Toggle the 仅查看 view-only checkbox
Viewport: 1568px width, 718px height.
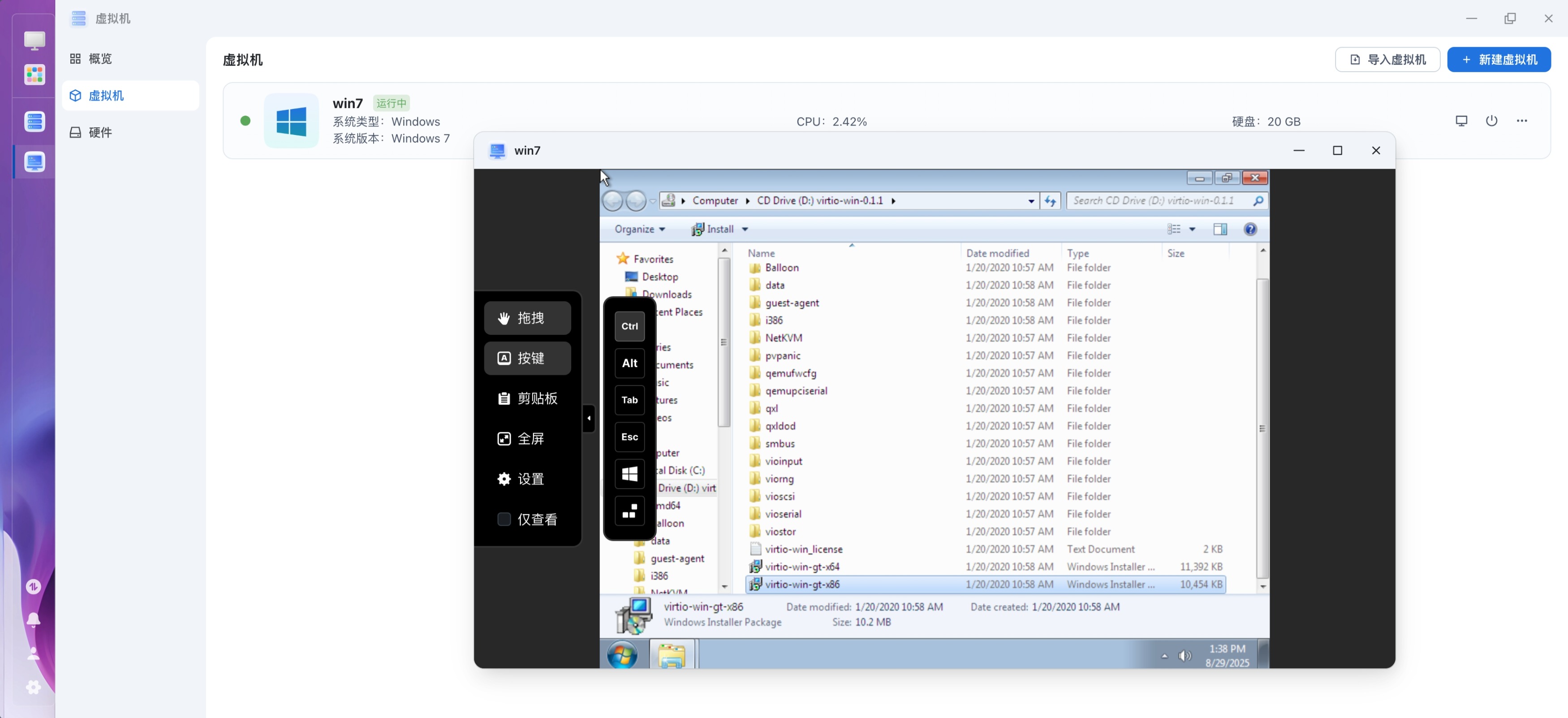[x=504, y=519]
